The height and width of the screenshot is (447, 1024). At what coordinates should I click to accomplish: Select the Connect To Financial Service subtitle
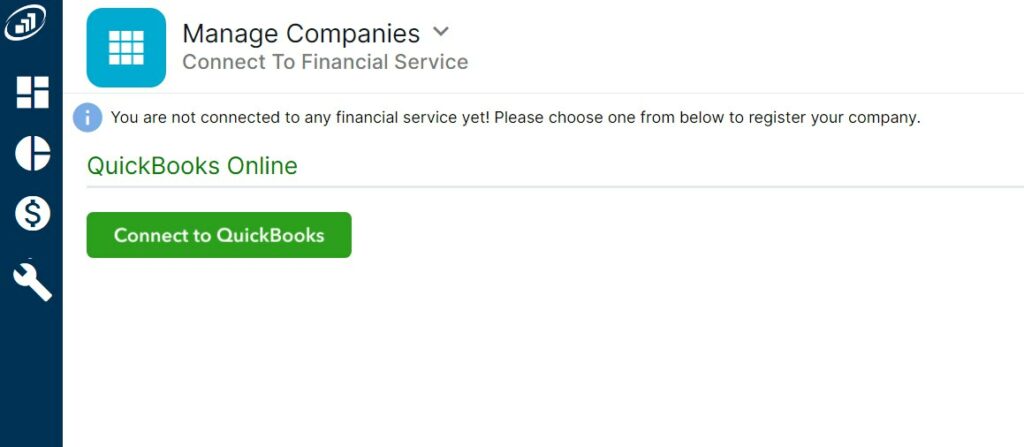coord(325,62)
